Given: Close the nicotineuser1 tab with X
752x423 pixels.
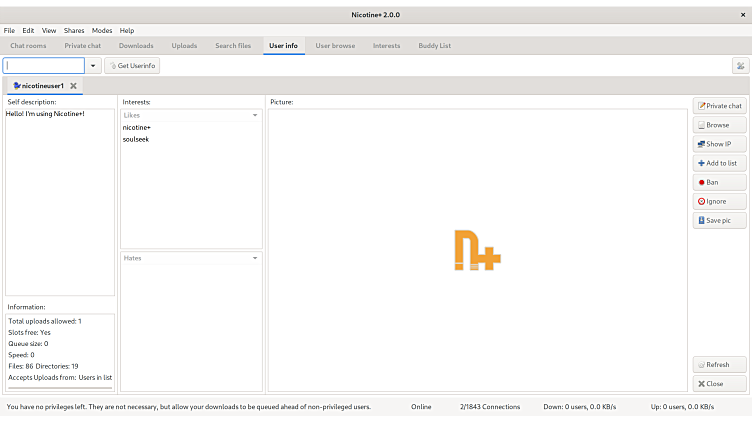Looking at the screenshot, I should (x=73, y=86).
